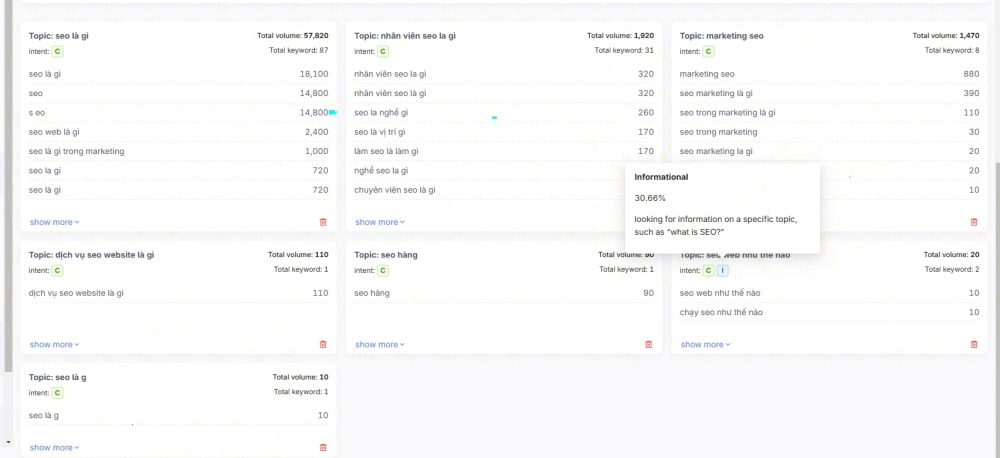Delete the 'seo hàng' topic card
This screenshot has width=1000, height=458.
coord(648,344)
